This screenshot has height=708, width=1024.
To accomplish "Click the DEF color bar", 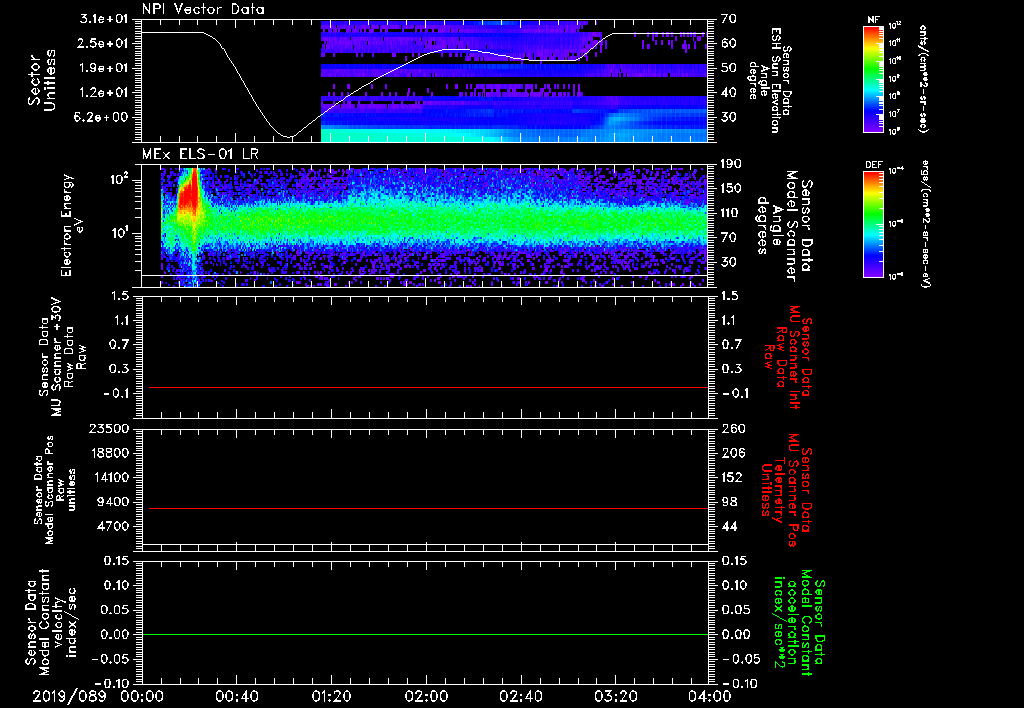I will coord(874,224).
